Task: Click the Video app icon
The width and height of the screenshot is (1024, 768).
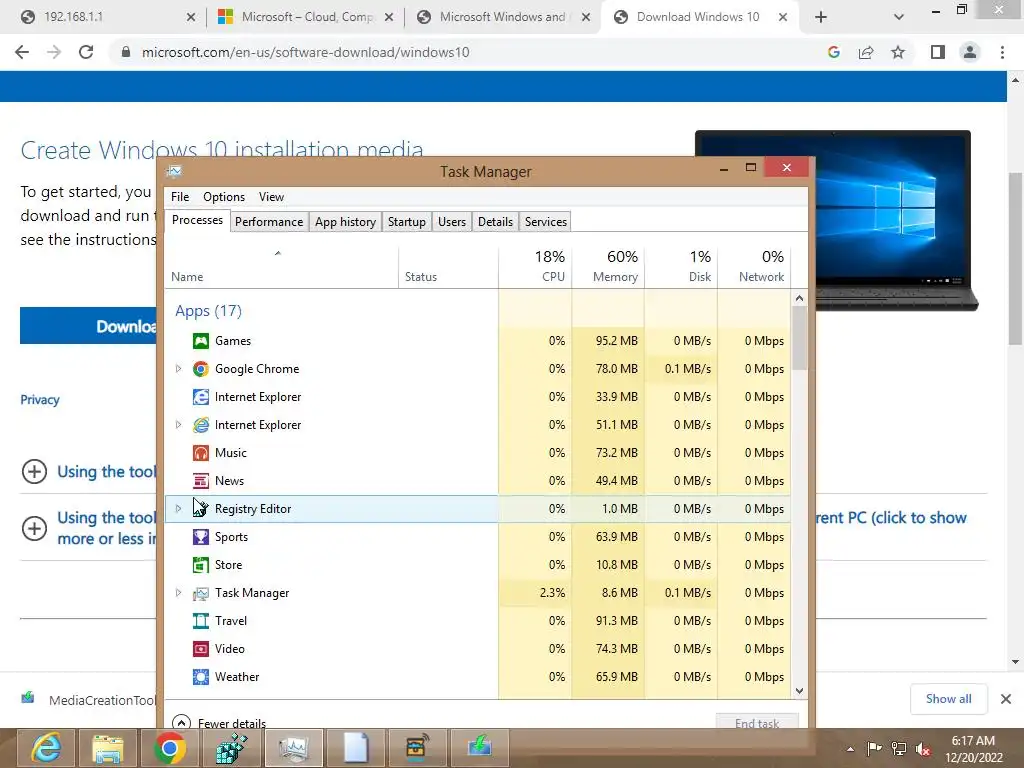Action: pos(200,649)
